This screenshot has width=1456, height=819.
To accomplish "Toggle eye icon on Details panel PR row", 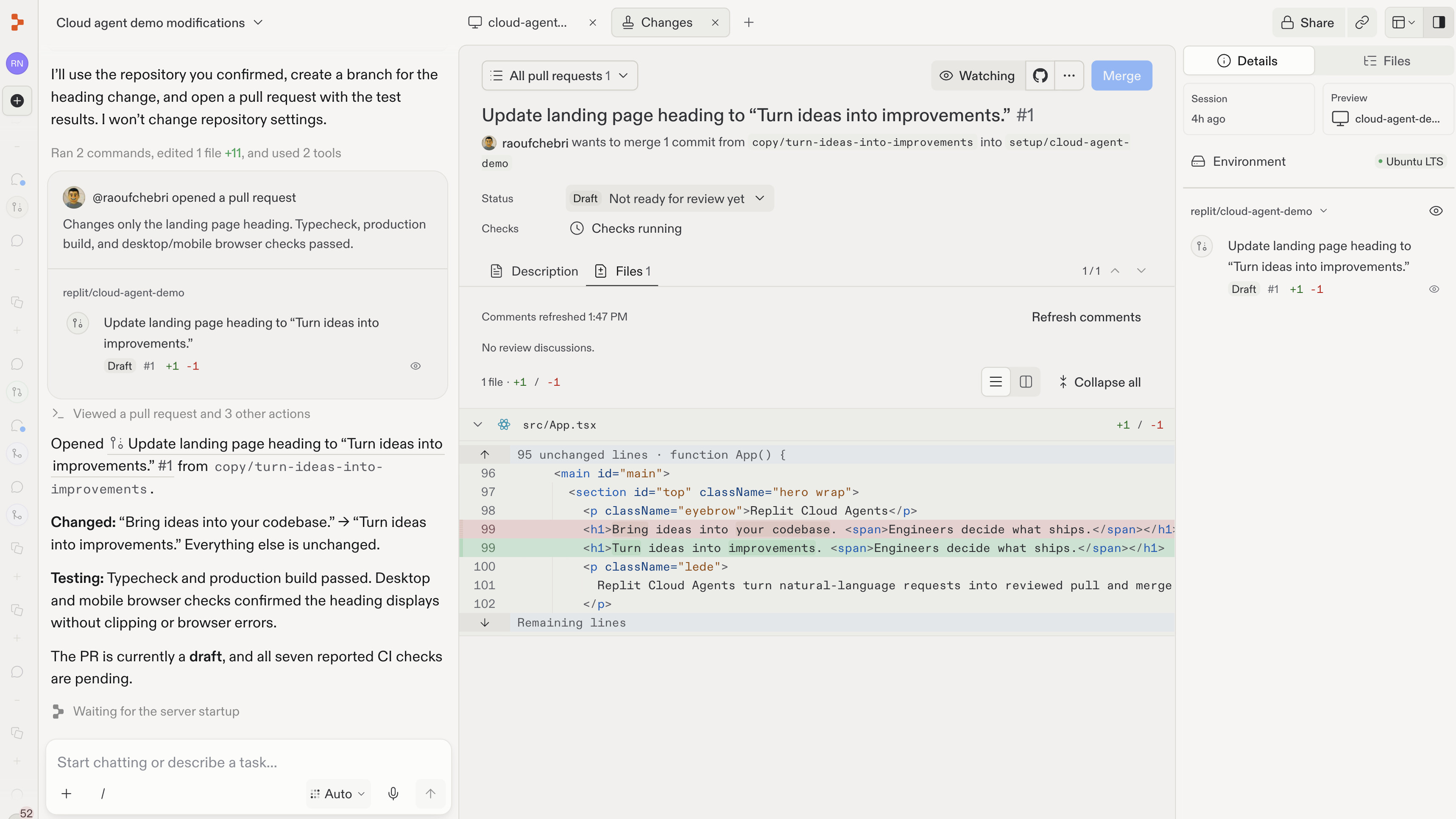I will (x=1434, y=289).
